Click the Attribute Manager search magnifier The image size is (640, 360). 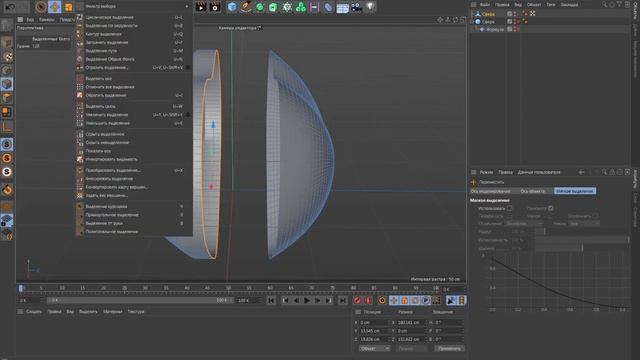tap(604, 172)
